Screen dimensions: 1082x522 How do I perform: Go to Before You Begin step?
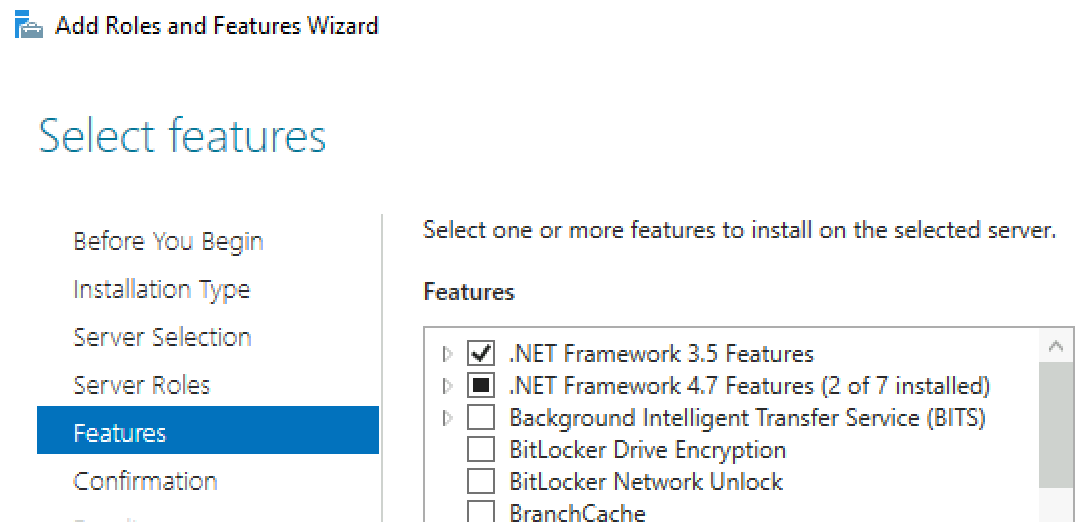[168, 242]
